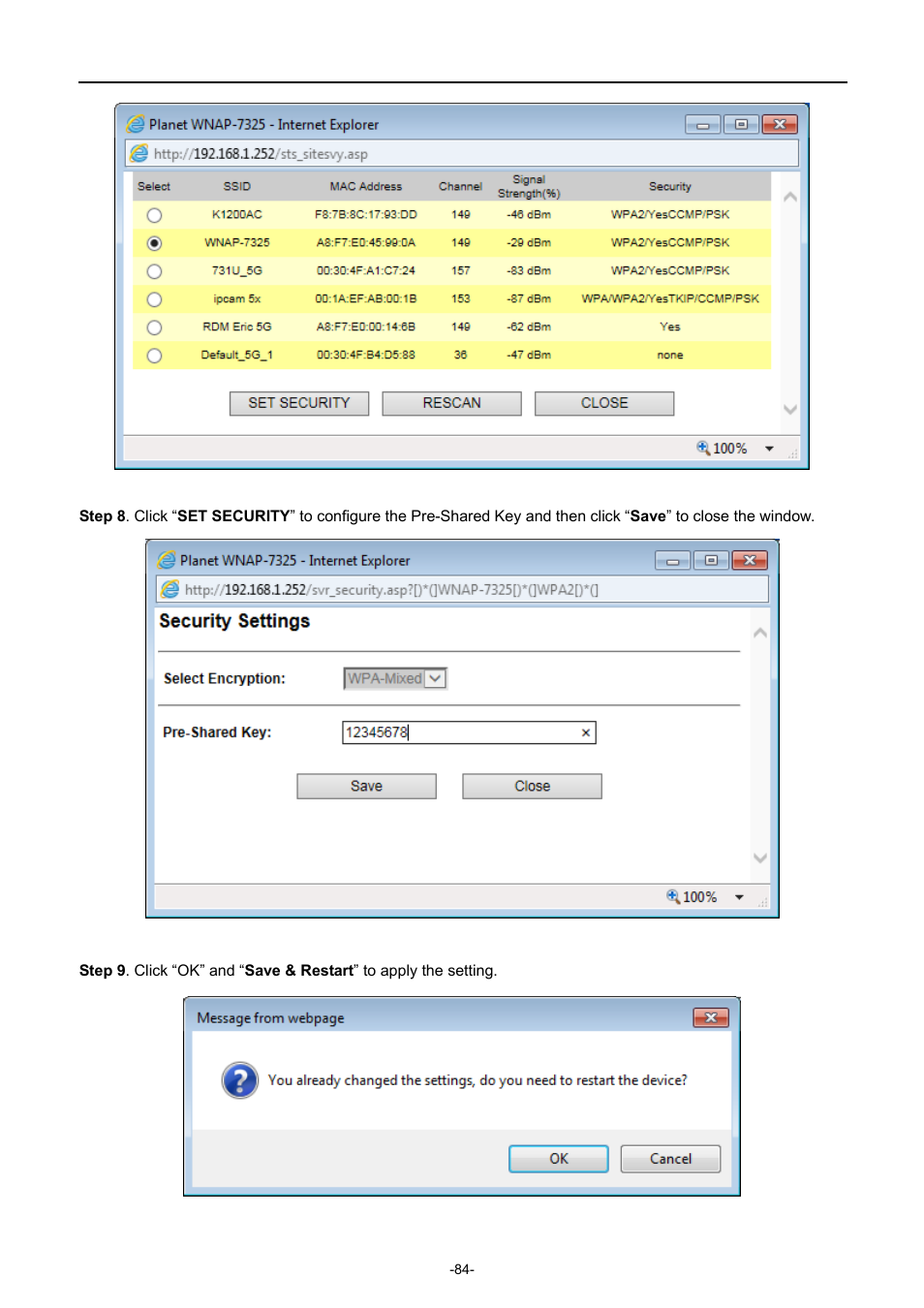Image resolution: width=924 pixels, height=1308 pixels.
Task: Click the svr_security.asp address bar URL
Action: pyautogui.click(x=391, y=590)
